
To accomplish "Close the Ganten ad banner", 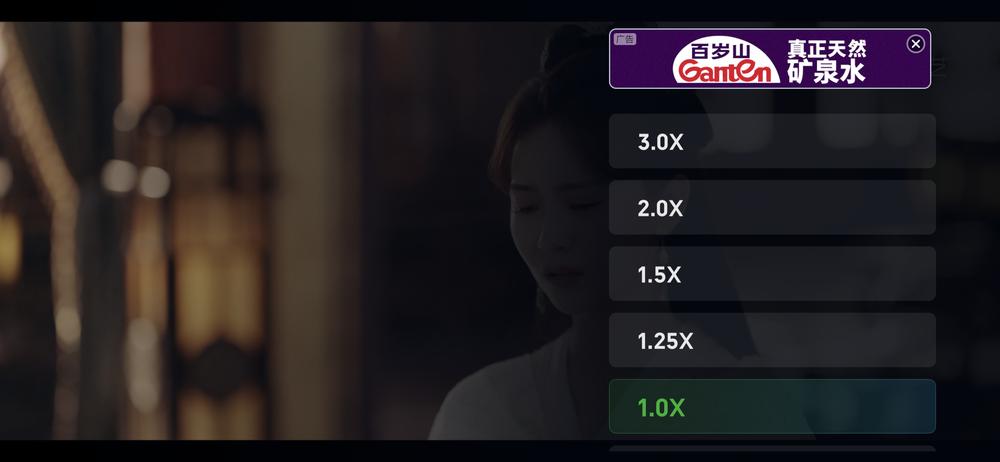I will (x=915, y=43).
